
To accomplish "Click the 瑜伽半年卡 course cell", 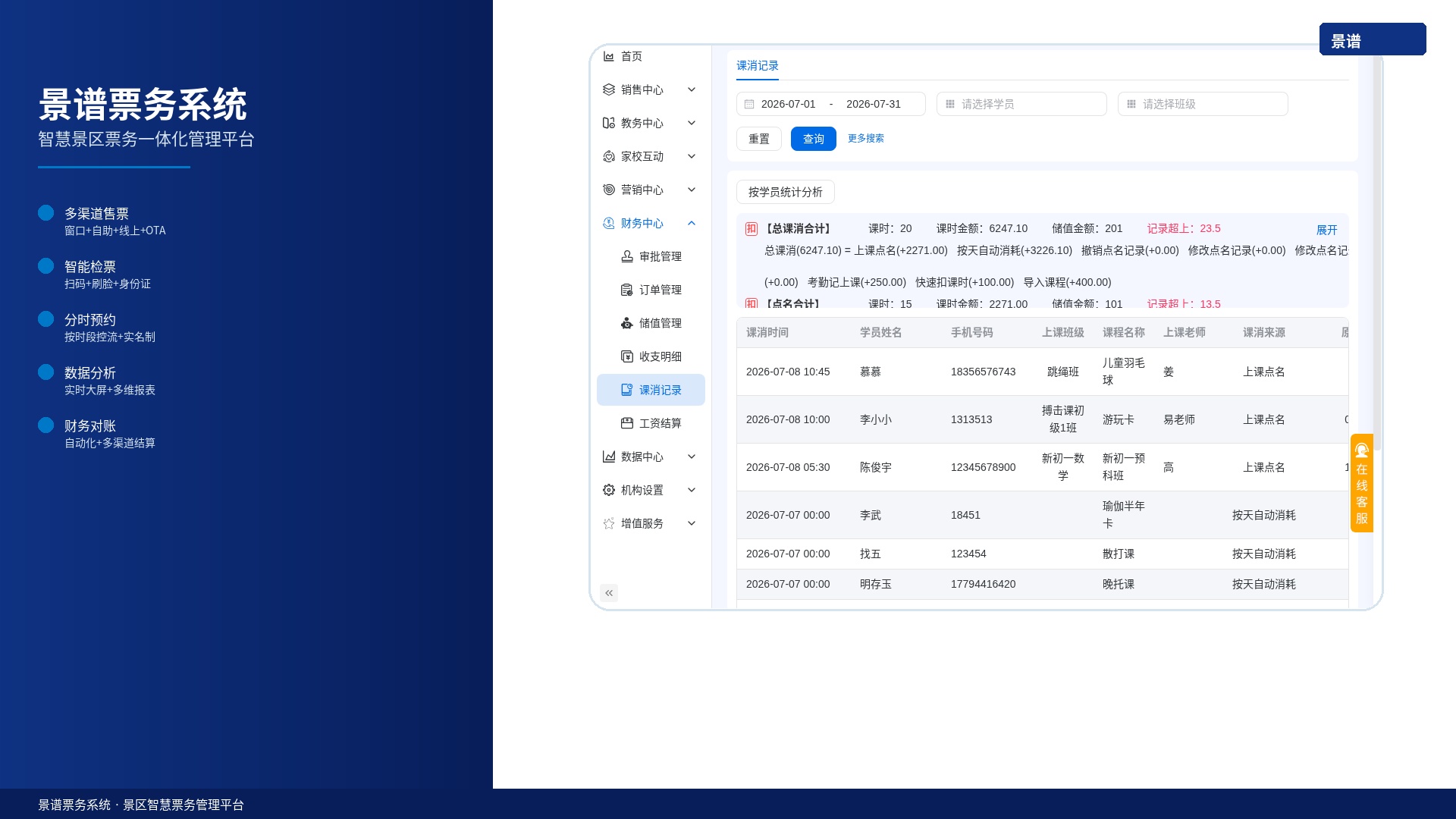I will point(1123,515).
